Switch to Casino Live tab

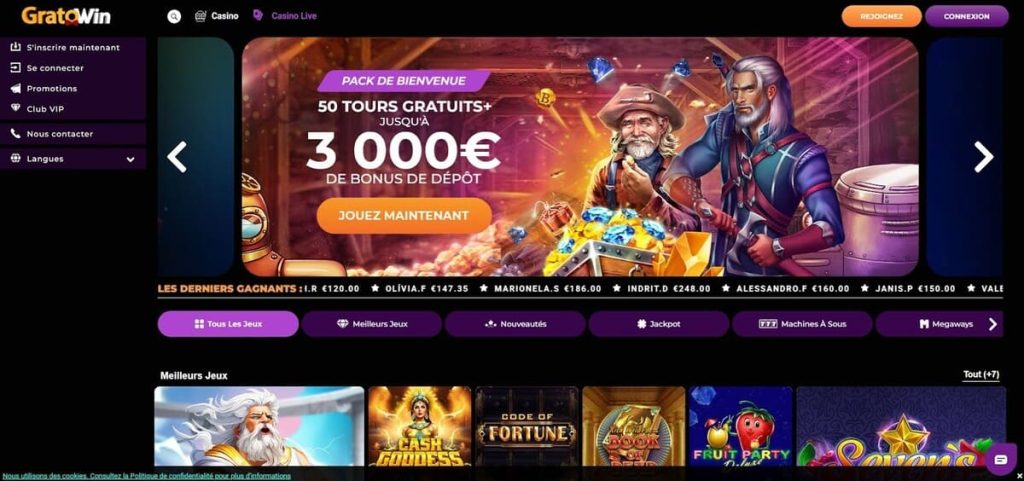(x=285, y=16)
